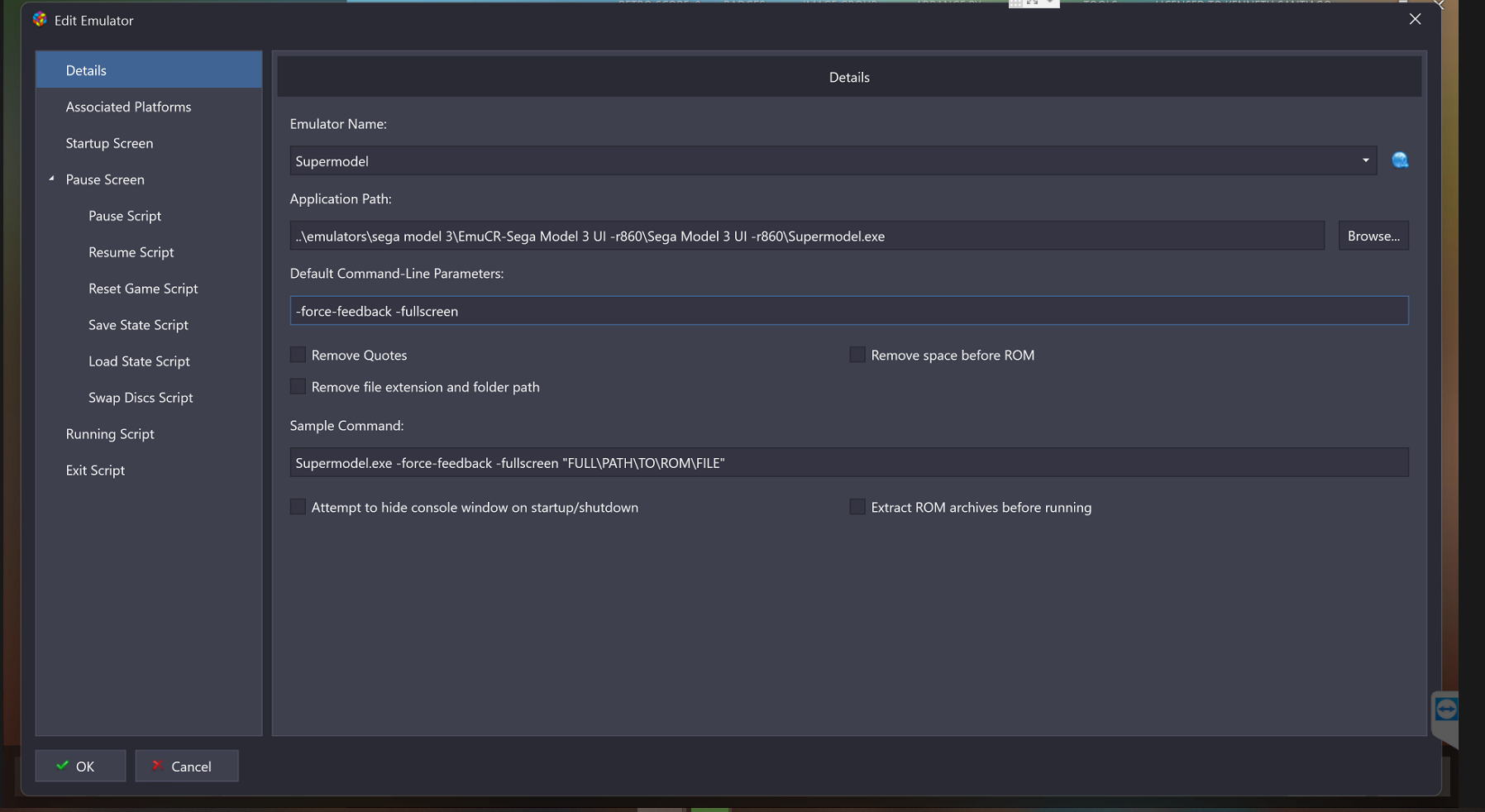Click the Default Command-Line Parameters field
The height and width of the screenshot is (812, 1485).
click(x=849, y=311)
